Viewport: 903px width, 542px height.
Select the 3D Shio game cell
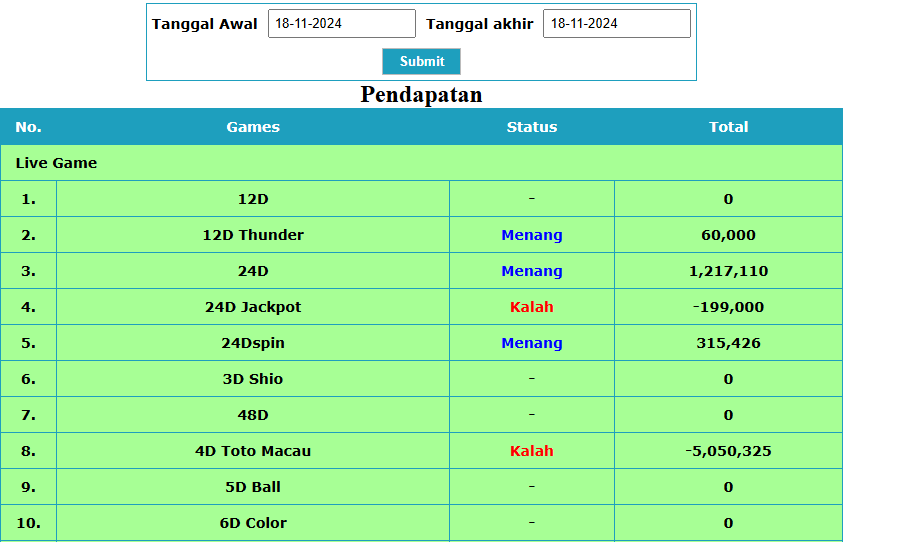[x=253, y=379]
